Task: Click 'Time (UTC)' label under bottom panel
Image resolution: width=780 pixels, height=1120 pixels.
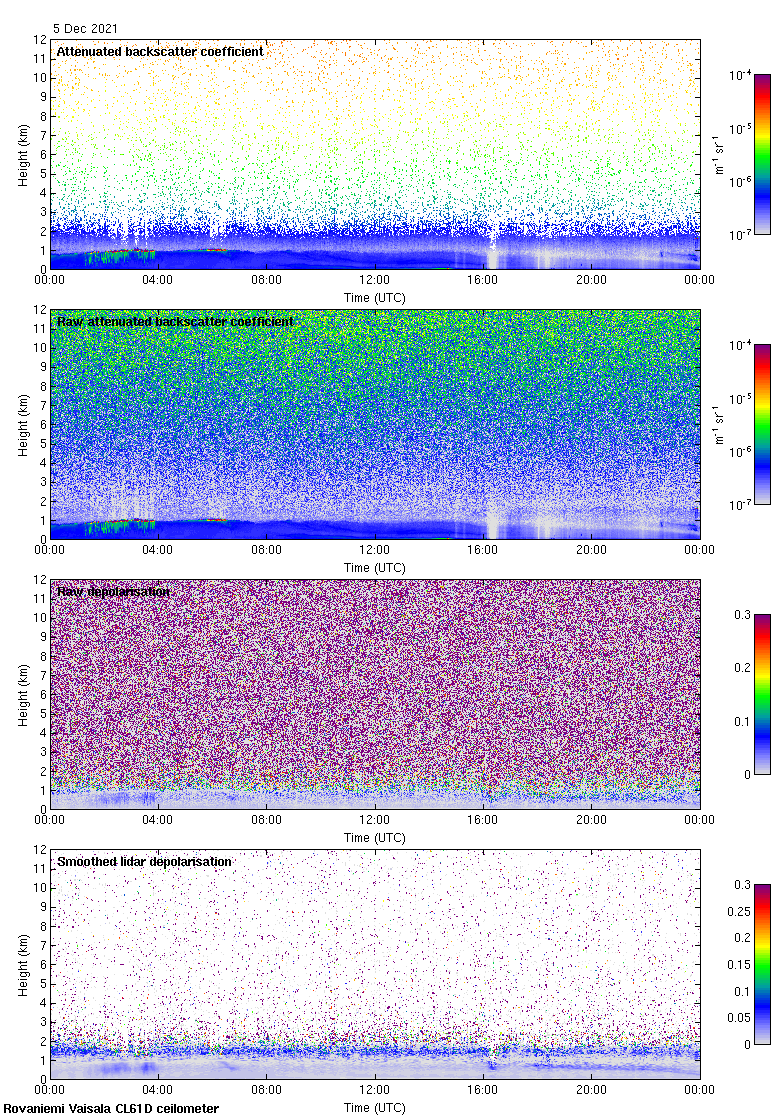Action: coord(374,1108)
